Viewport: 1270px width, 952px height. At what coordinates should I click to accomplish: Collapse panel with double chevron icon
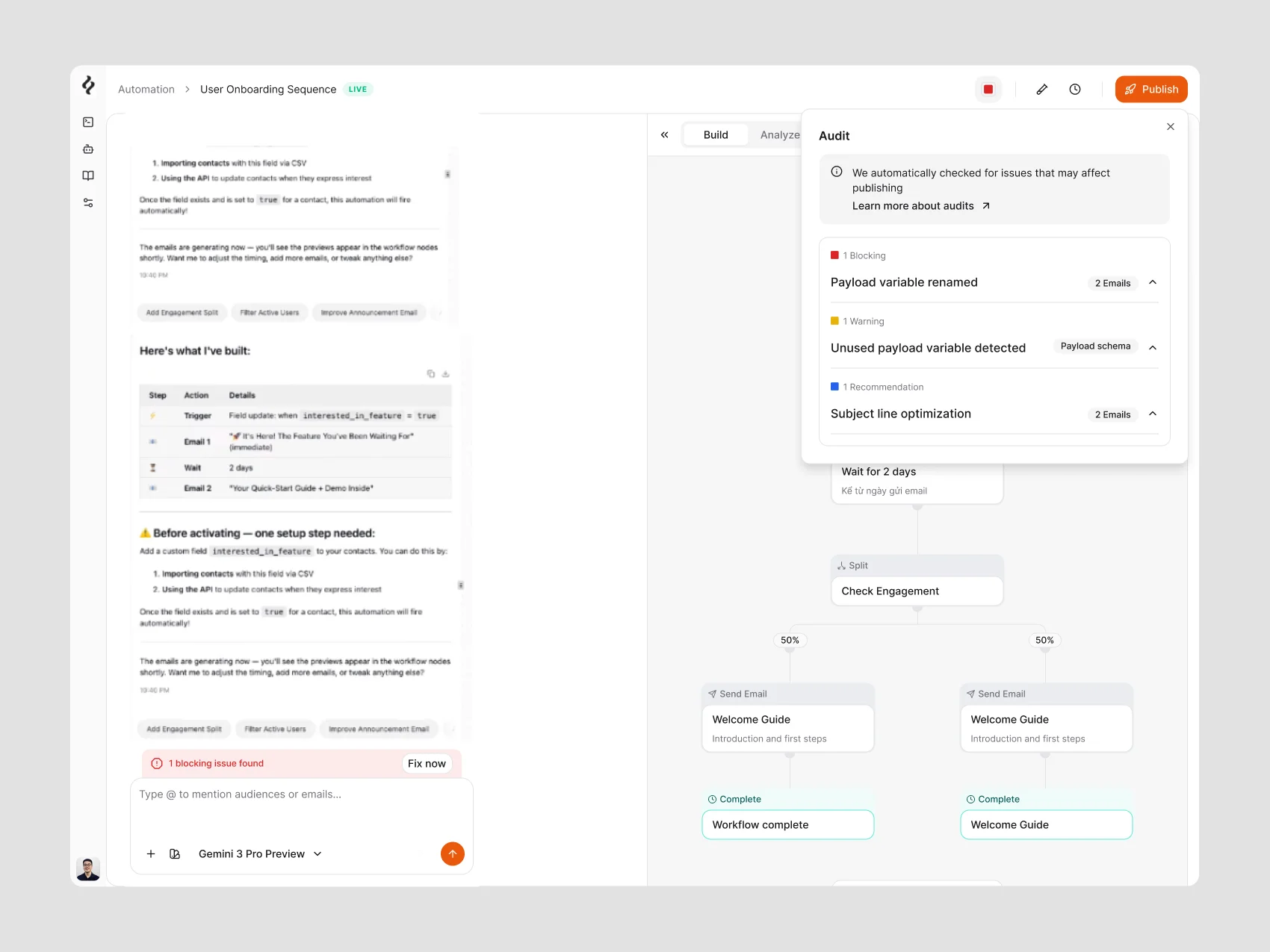(665, 134)
